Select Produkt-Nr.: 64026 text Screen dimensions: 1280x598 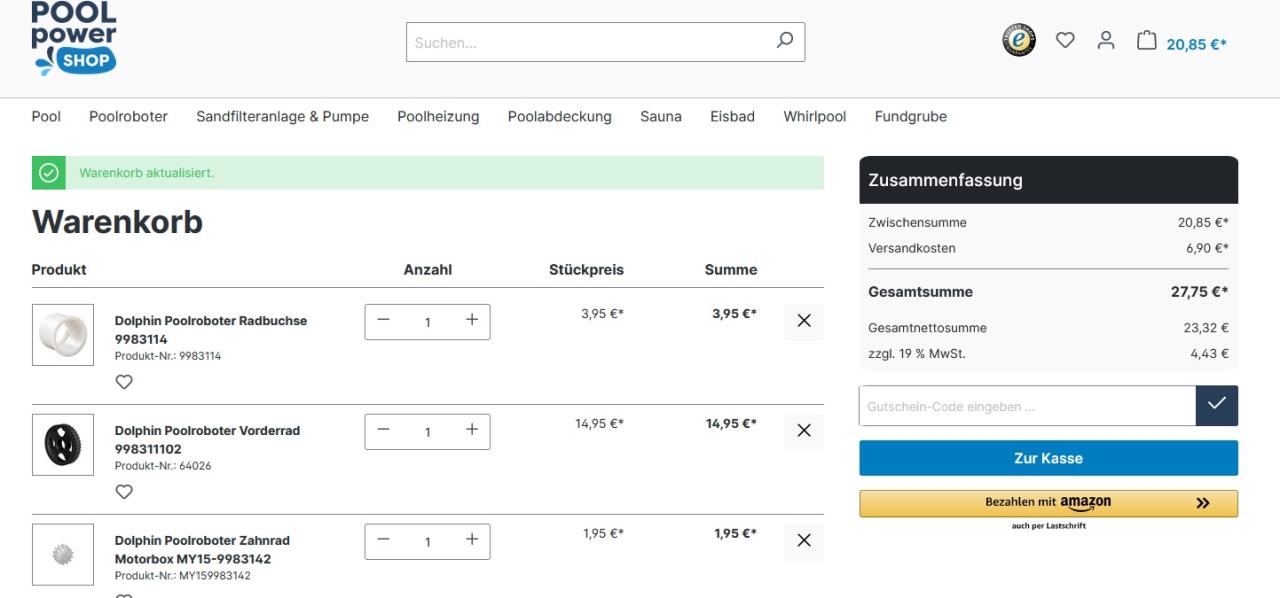163,466
